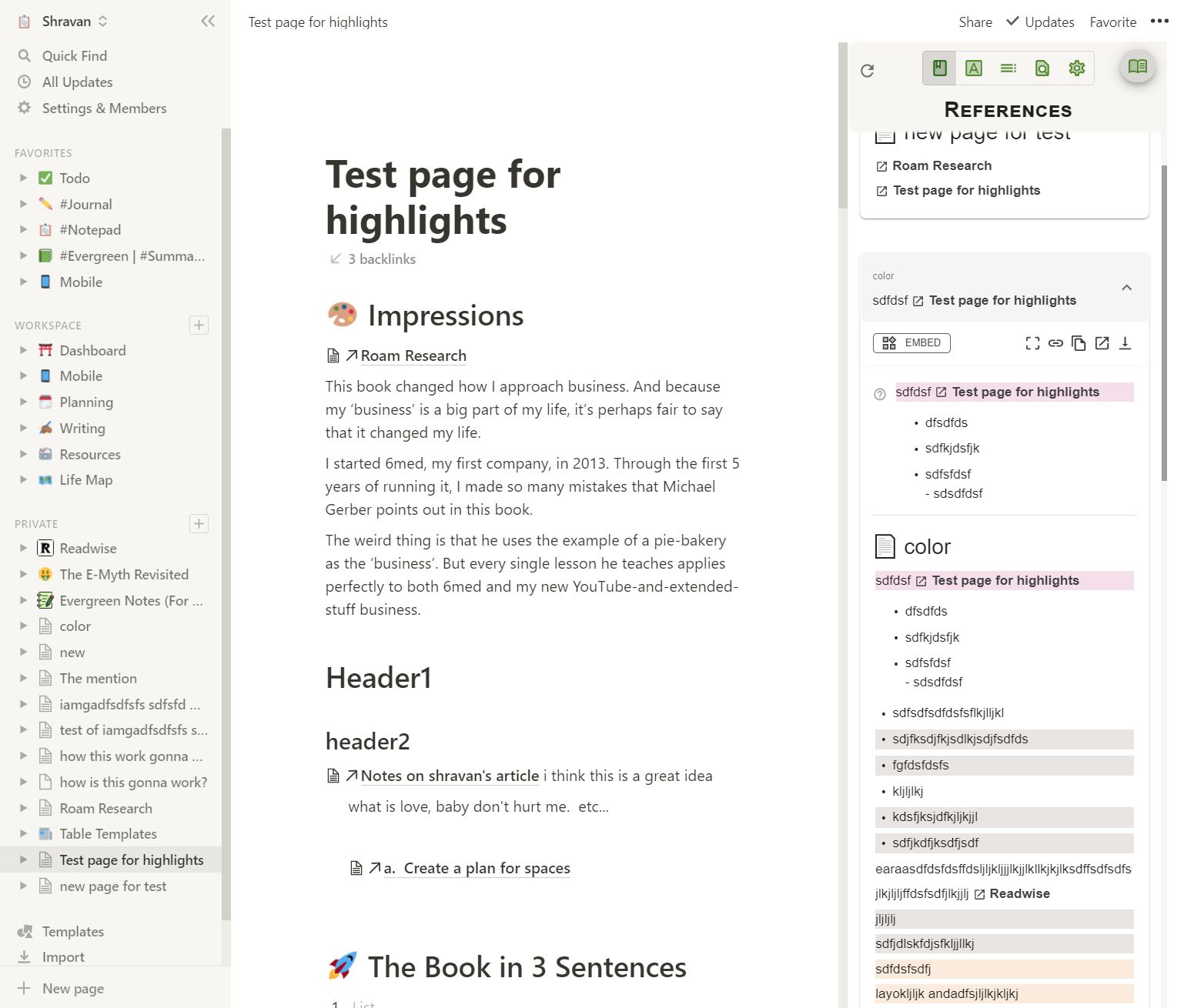1184x1008 pixels.
Task: Expand the Planning page toggle
Action: click(x=23, y=402)
